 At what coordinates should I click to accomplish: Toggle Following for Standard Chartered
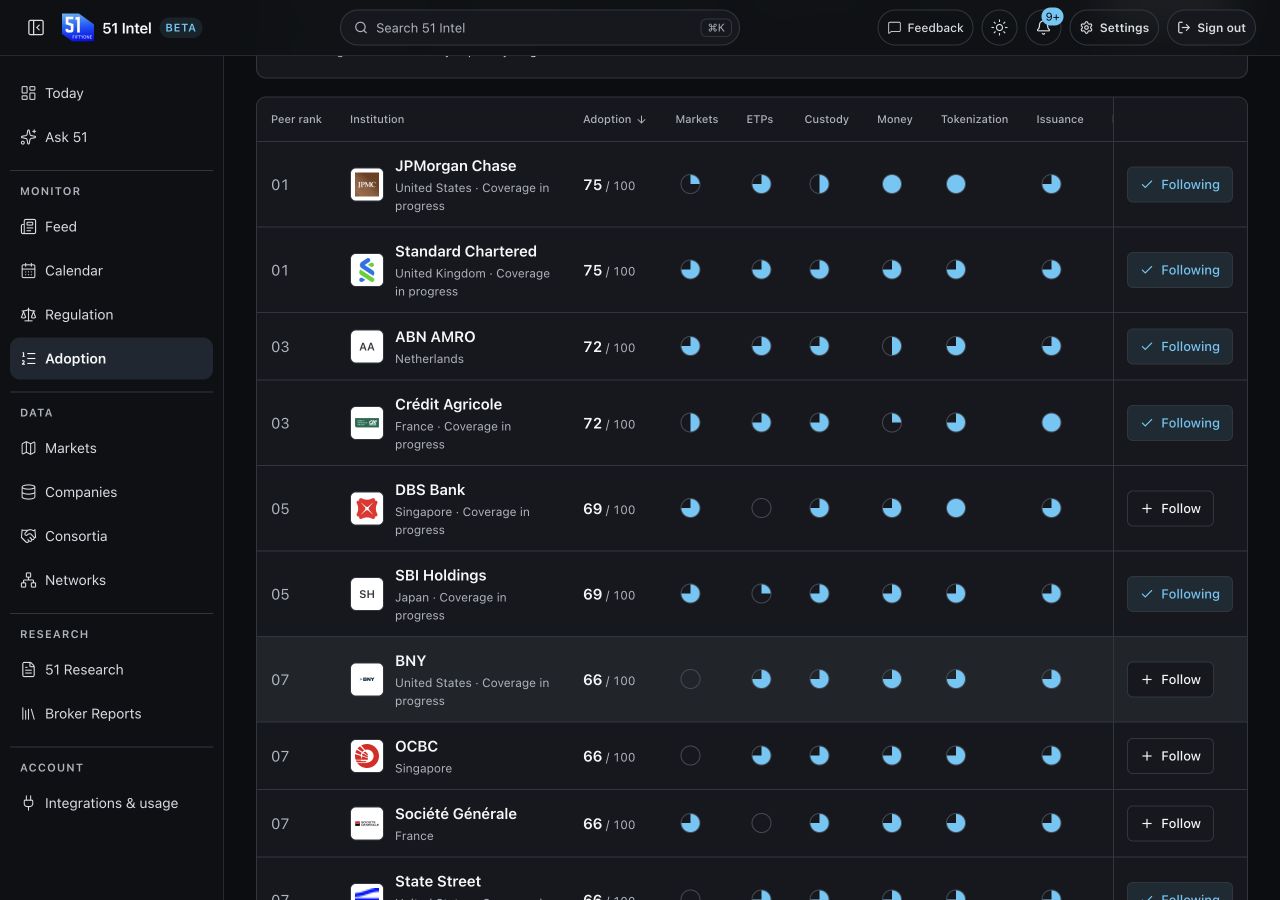coord(1180,270)
